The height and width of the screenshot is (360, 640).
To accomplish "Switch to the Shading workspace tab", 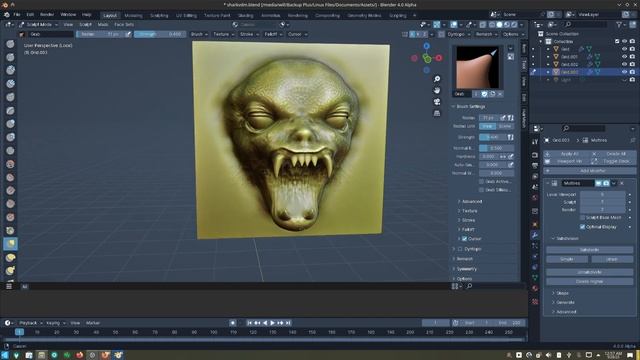I will pyautogui.click(x=245, y=16).
